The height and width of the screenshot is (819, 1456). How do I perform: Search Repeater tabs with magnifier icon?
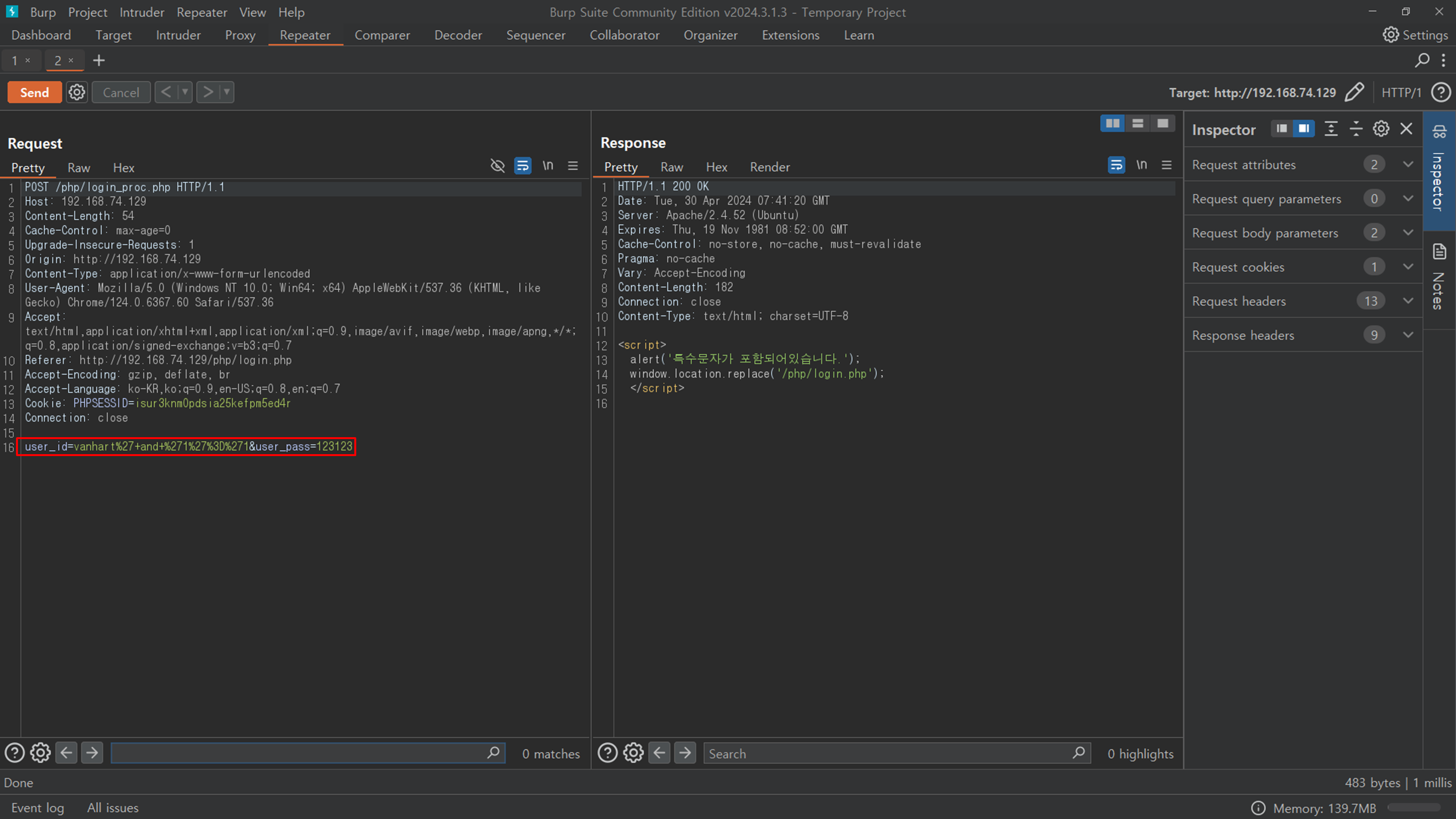click(1423, 60)
